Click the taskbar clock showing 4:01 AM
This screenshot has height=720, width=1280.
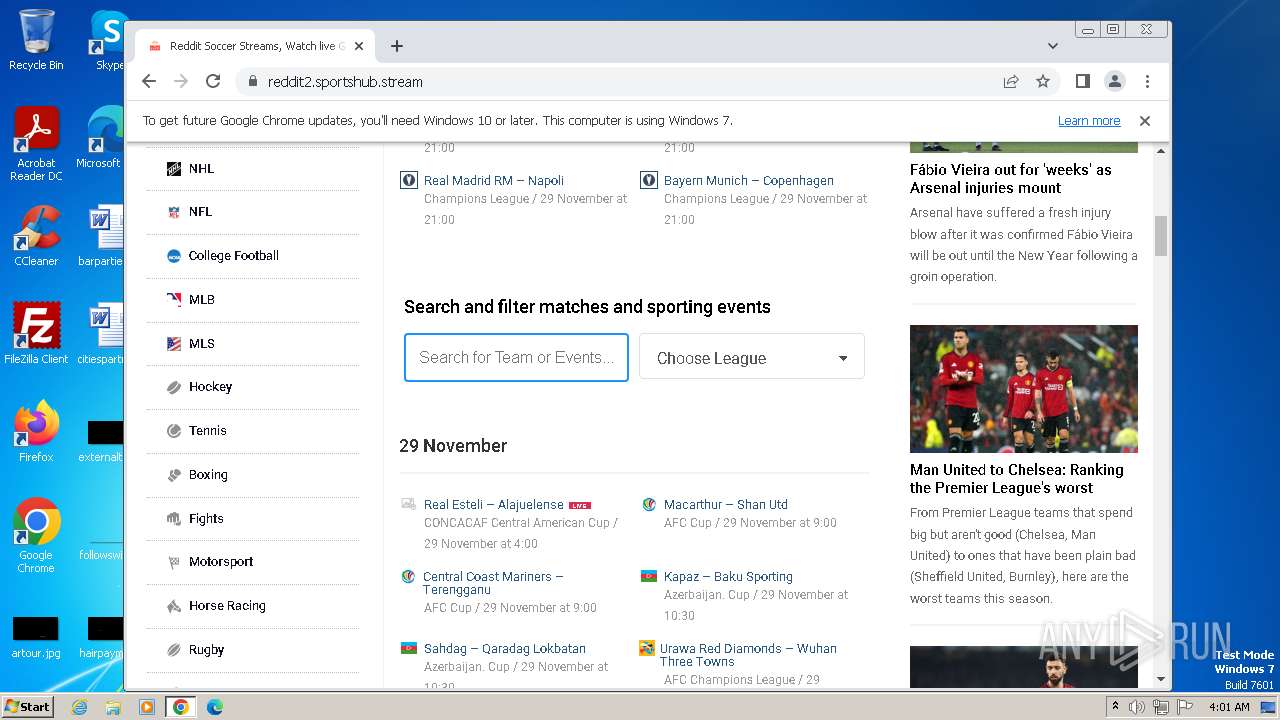(1229, 707)
